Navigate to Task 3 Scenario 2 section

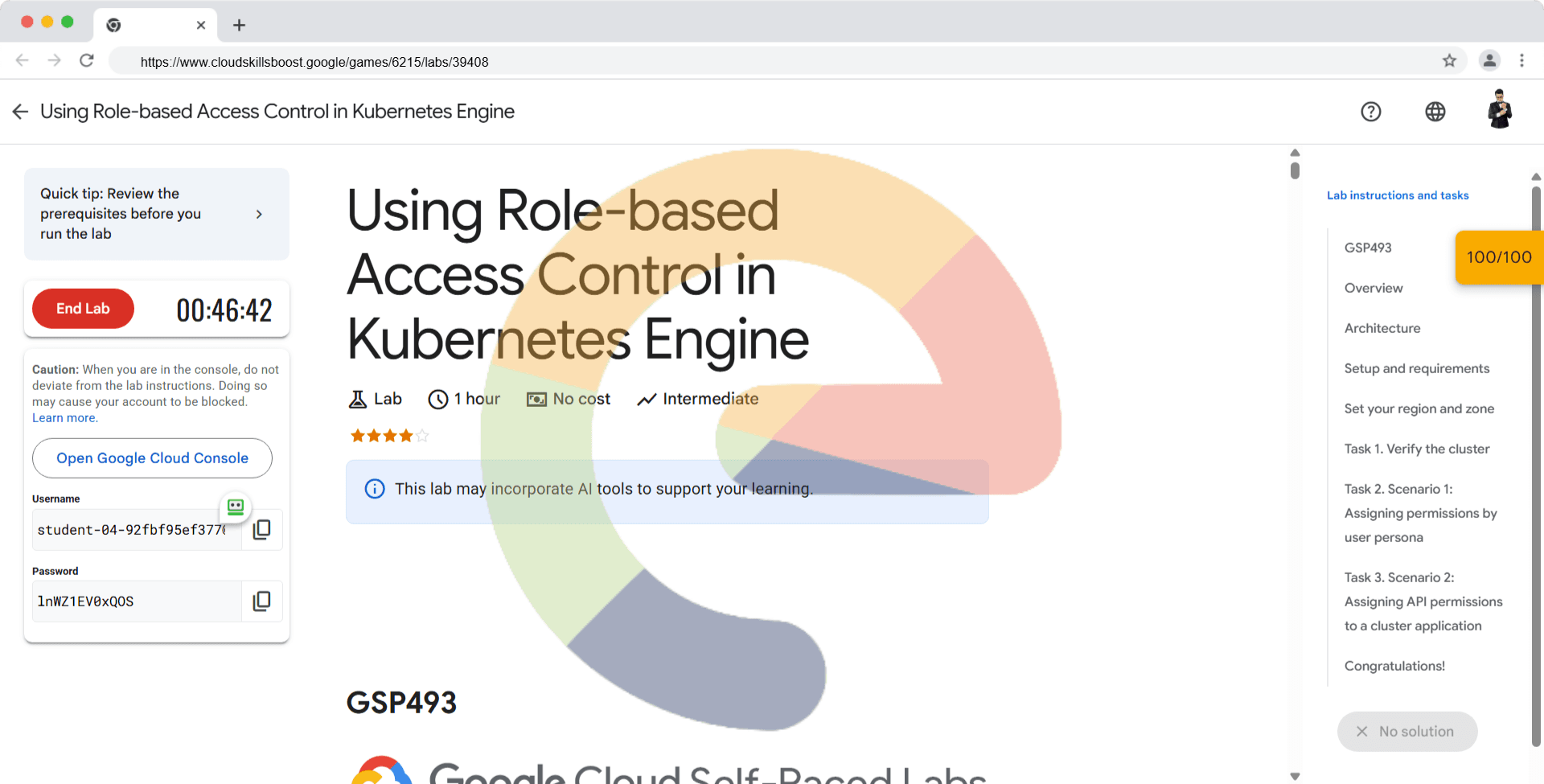(1423, 601)
